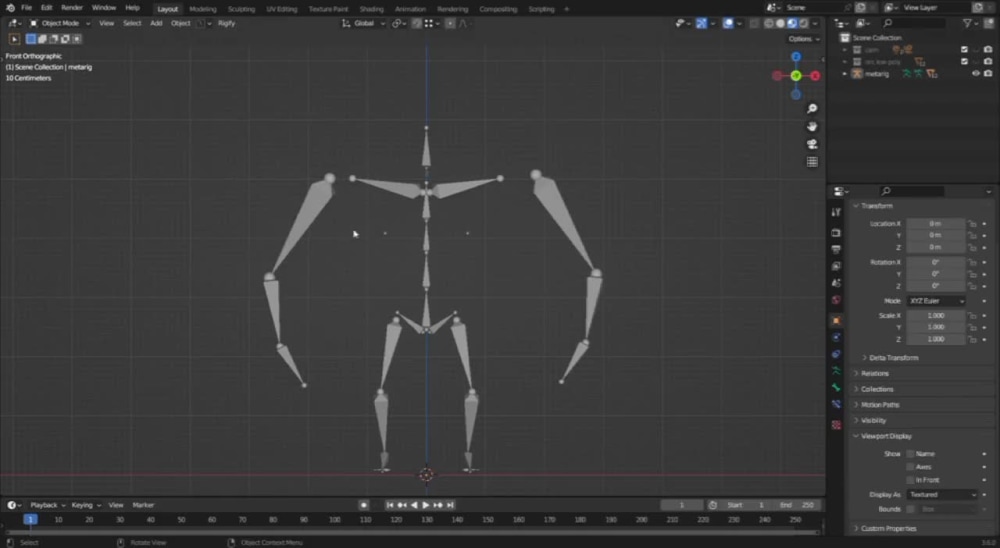Switch to the Sculpting workspace tab
Image resolution: width=1000 pixels, height=548 pixels.
coord(241,9)
